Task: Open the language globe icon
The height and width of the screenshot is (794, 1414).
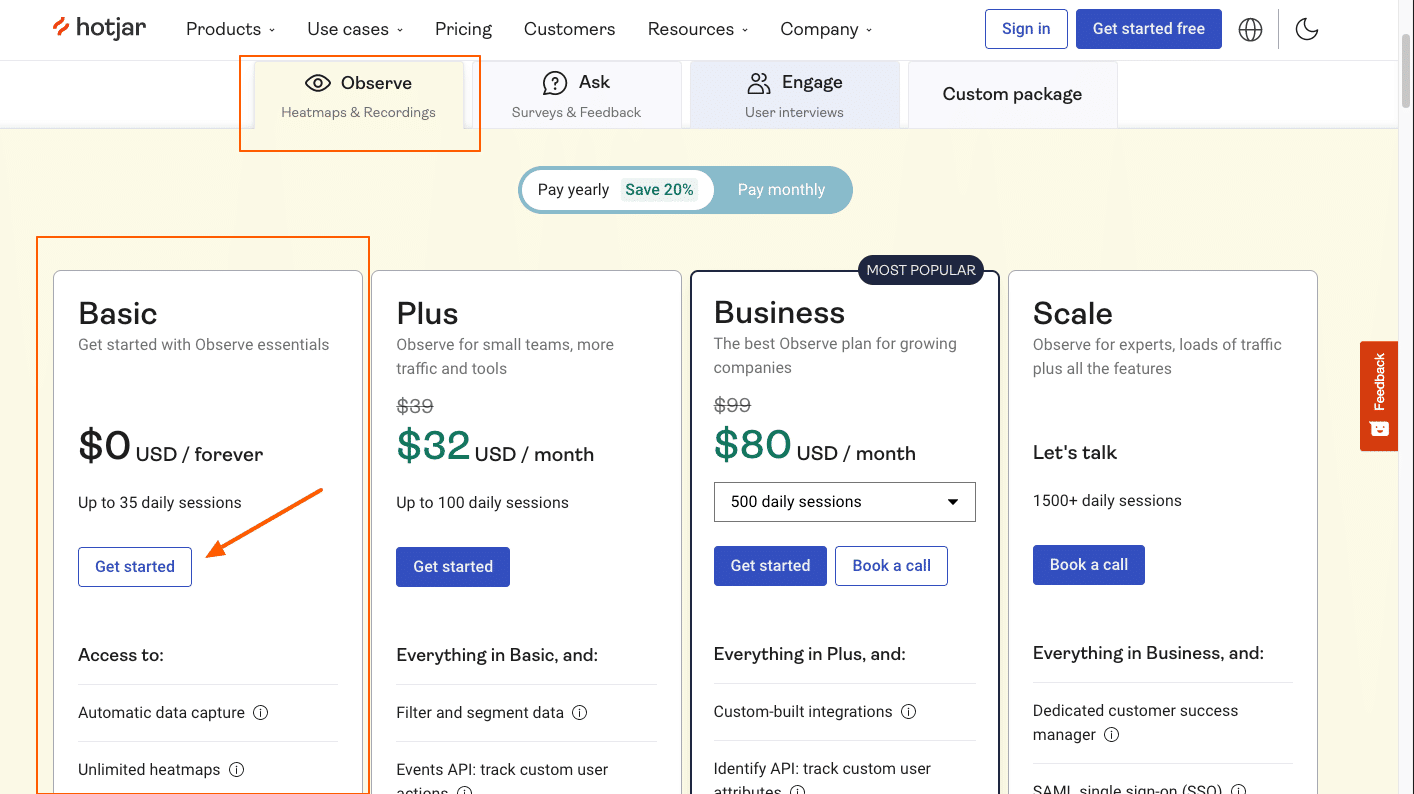Action: pyautogui.click(x=1250, y=29)
